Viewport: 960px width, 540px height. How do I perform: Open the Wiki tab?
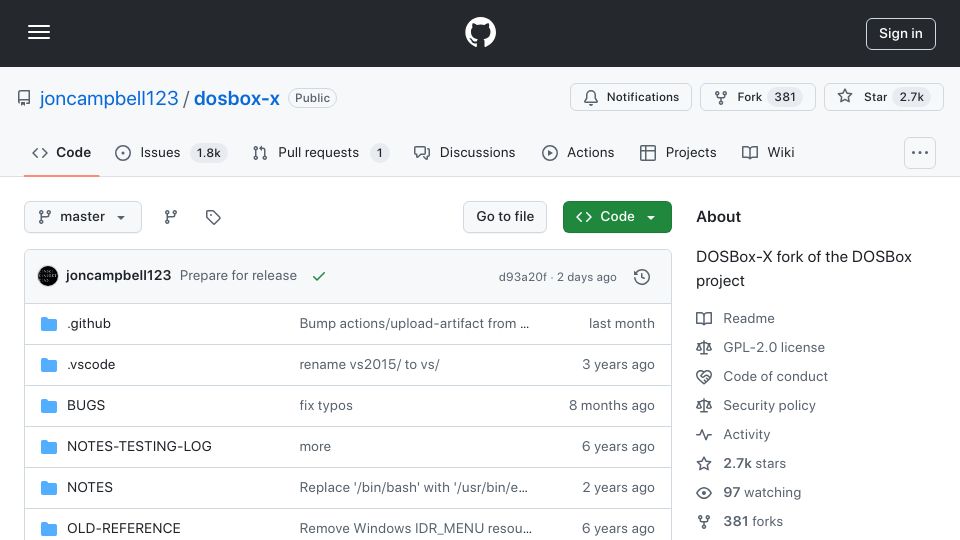point(768,152)
